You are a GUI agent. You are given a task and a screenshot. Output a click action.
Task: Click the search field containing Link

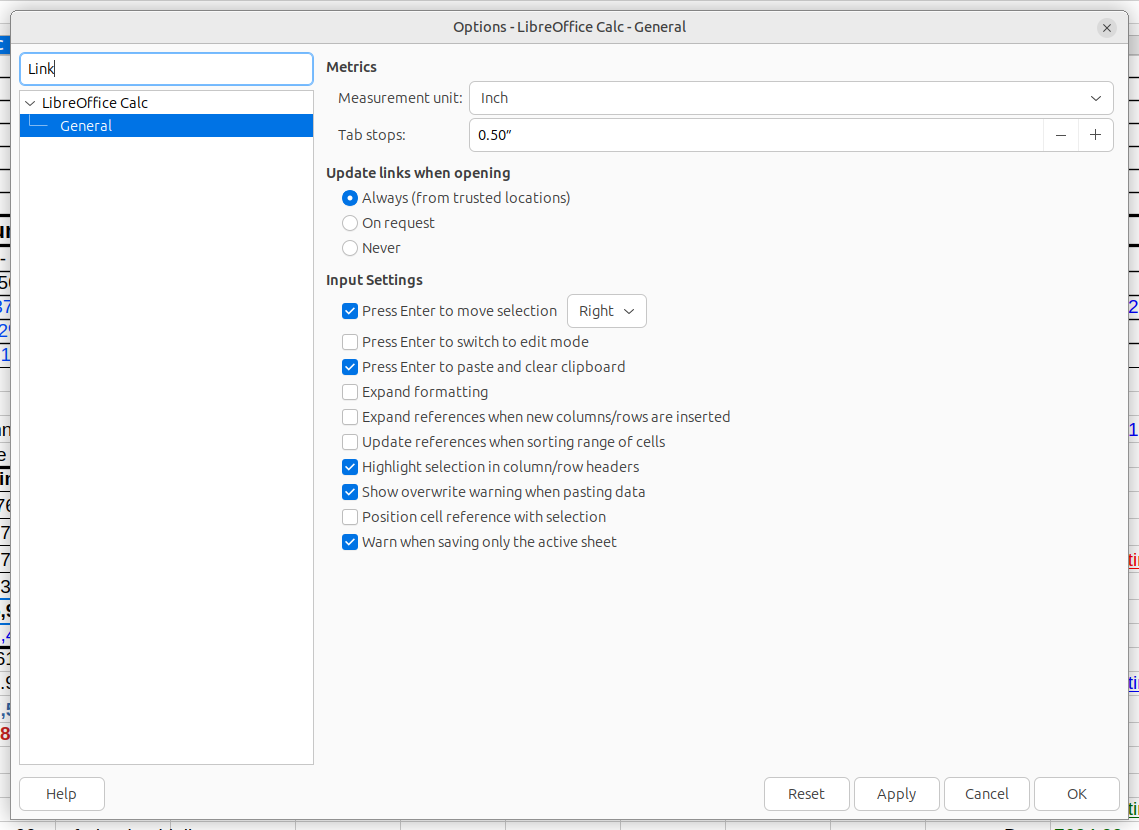coord(166,69)
